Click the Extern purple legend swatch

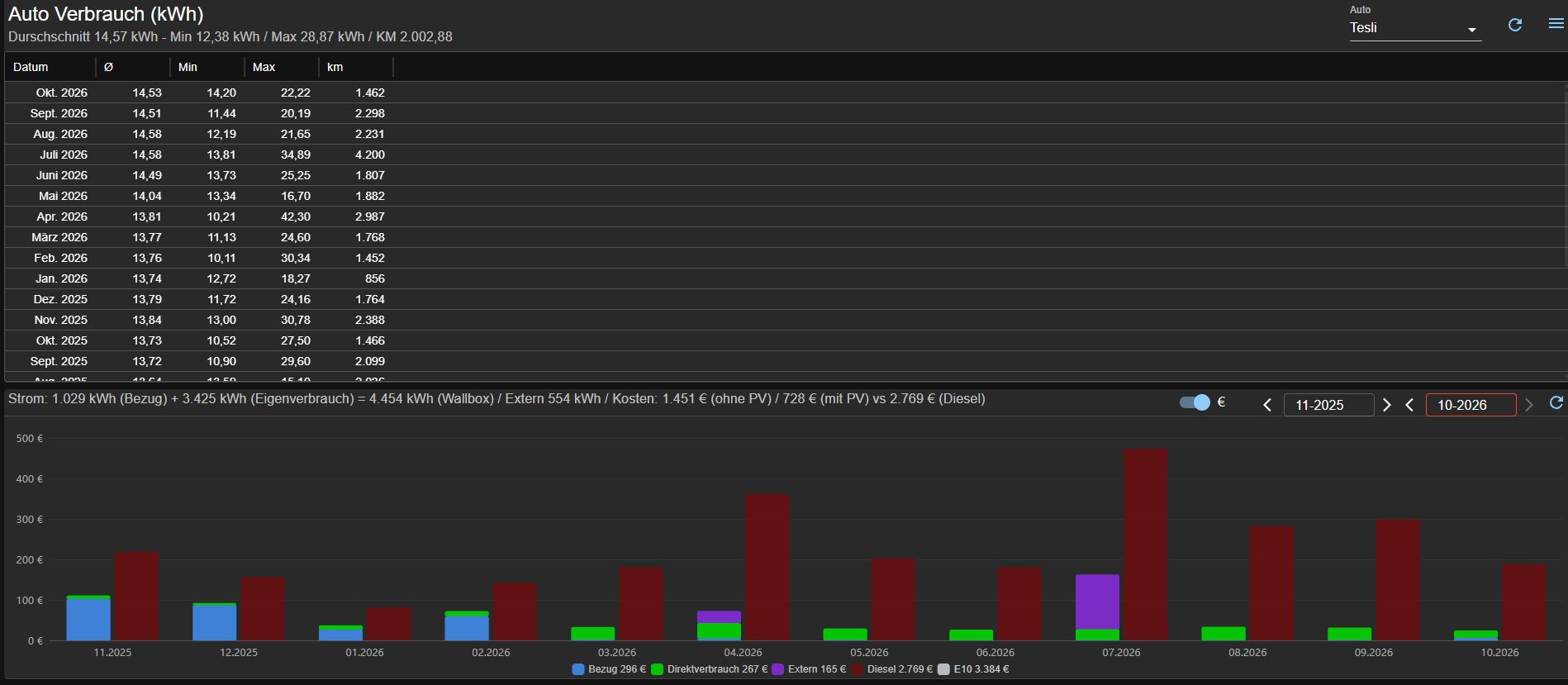pyautogui.click(x=778, y=669)
